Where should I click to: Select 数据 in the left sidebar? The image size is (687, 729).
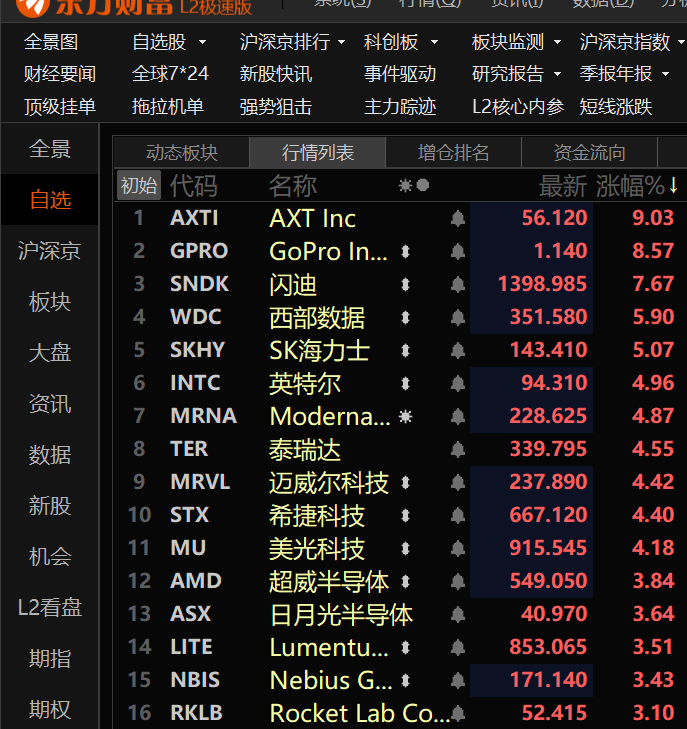tap(50, 455)
